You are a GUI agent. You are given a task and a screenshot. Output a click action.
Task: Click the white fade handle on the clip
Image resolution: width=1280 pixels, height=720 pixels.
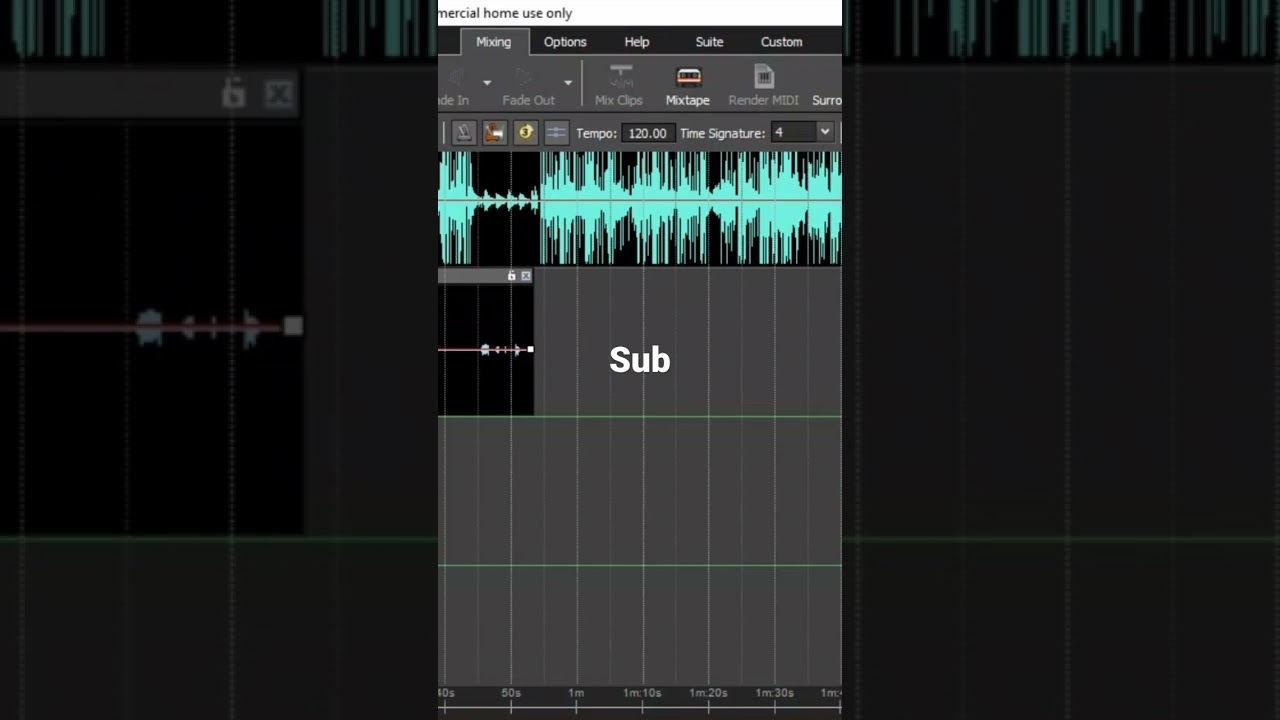coord(530,349)
